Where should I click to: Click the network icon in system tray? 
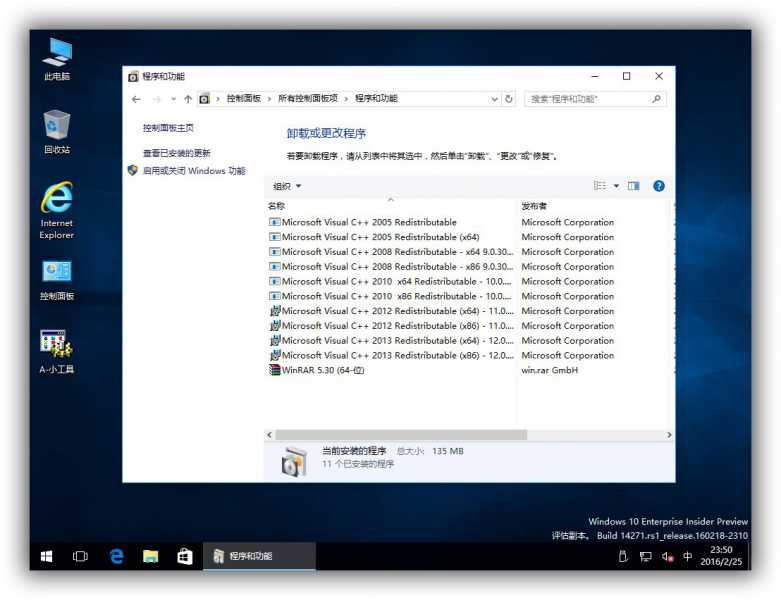click(x=646, y=557)
